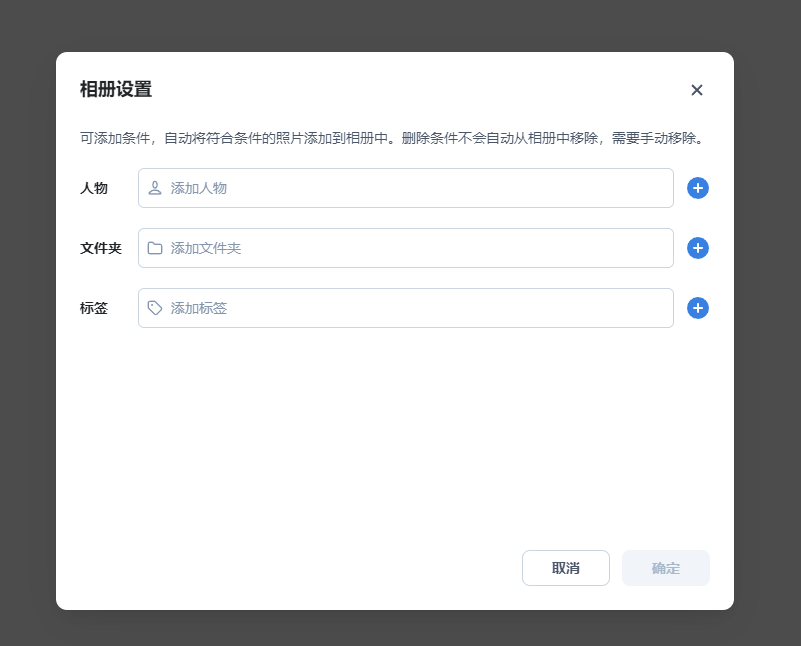801x646 pixels.
Task: Click the plus icon beside 添加标签
Action: coord(697,308)
